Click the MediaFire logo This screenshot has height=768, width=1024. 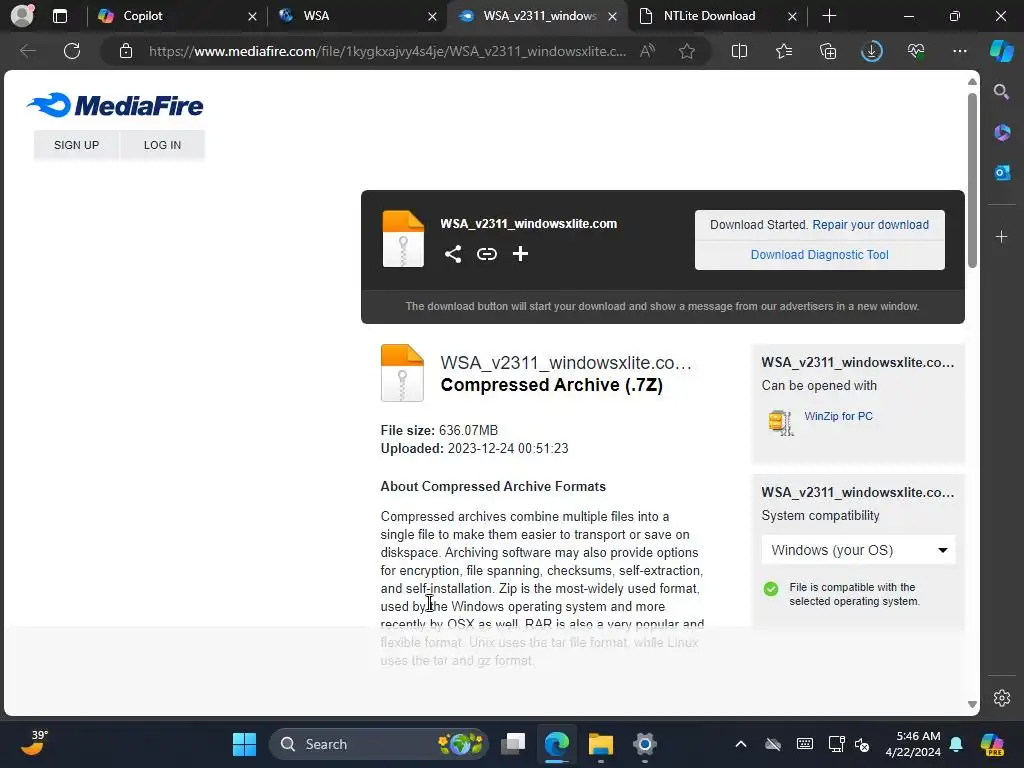[x=115, y=105]
